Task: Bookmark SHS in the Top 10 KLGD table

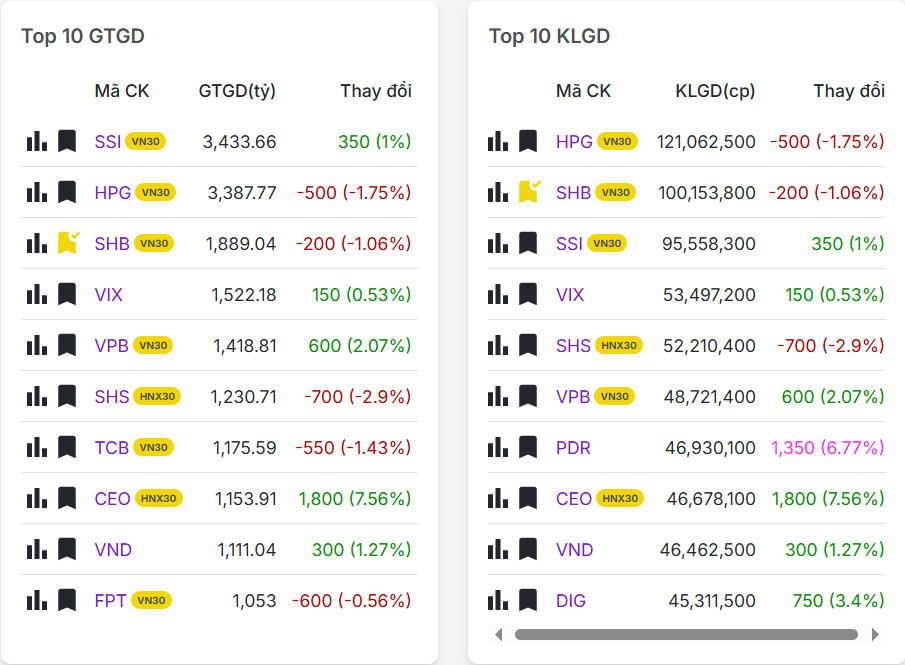Action: coord(528,345)
